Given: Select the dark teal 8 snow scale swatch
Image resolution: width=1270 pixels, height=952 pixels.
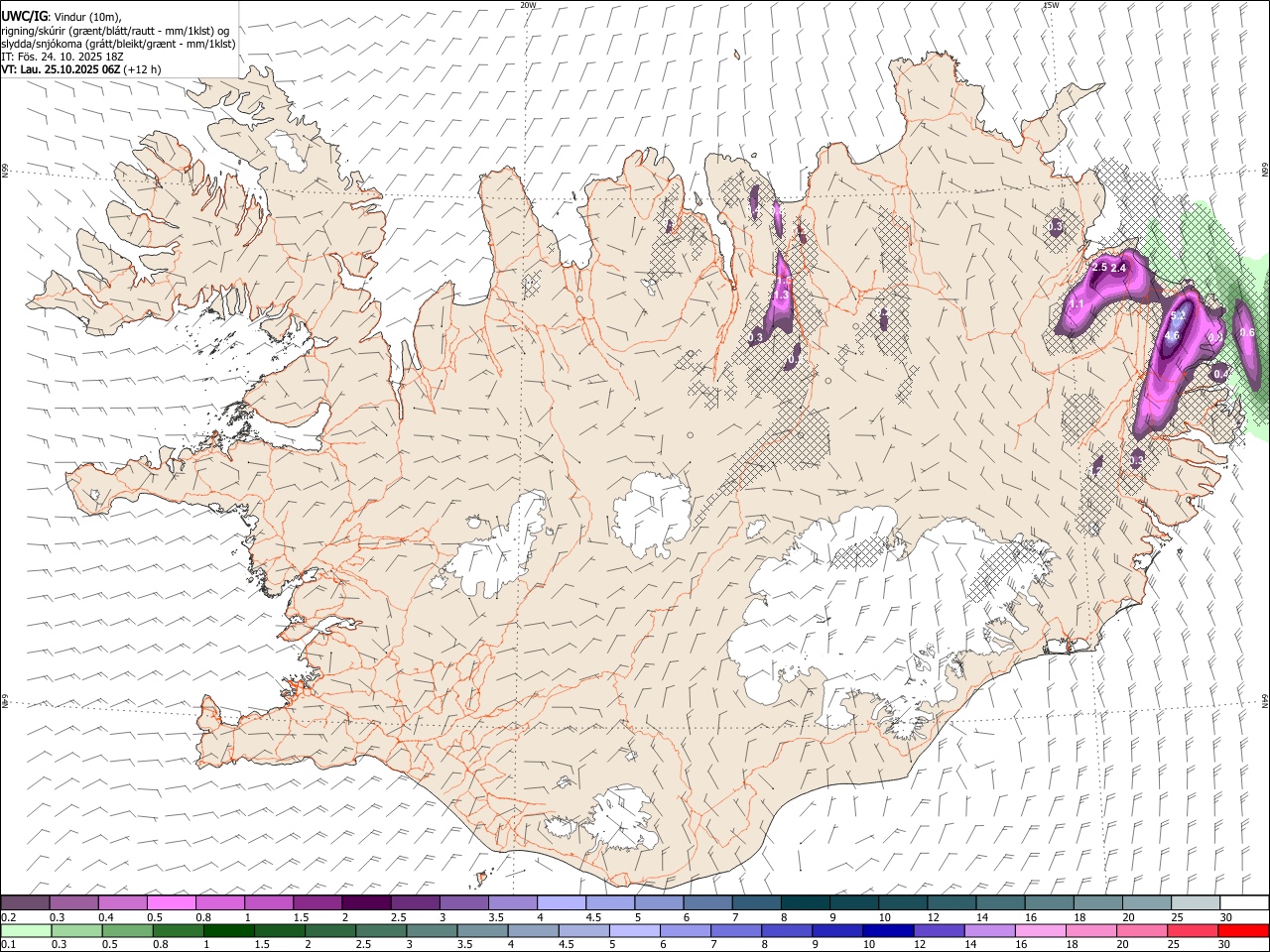Looking at the screenshot, I should [x=805, y=902].
